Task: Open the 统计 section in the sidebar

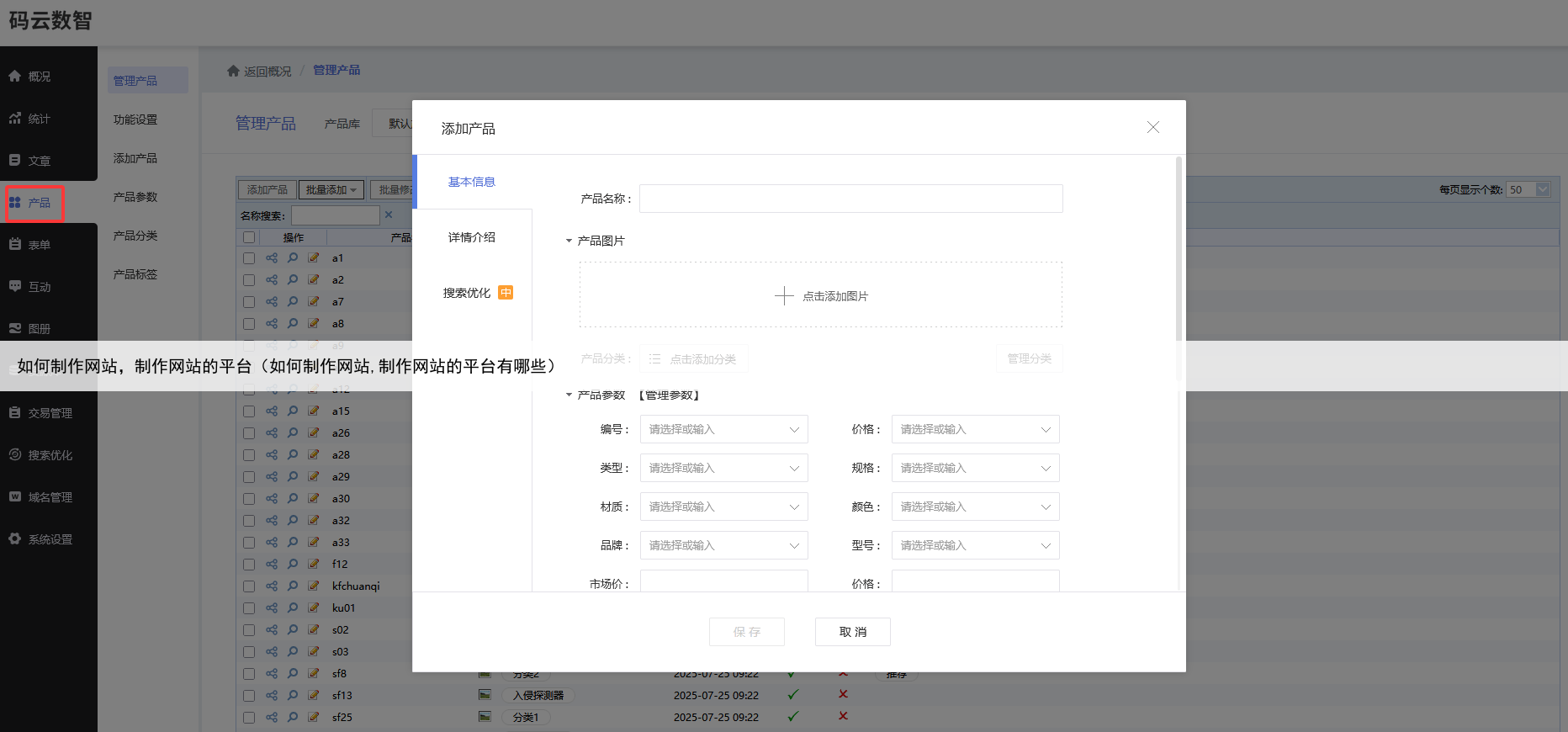Action: pos(39,119)
